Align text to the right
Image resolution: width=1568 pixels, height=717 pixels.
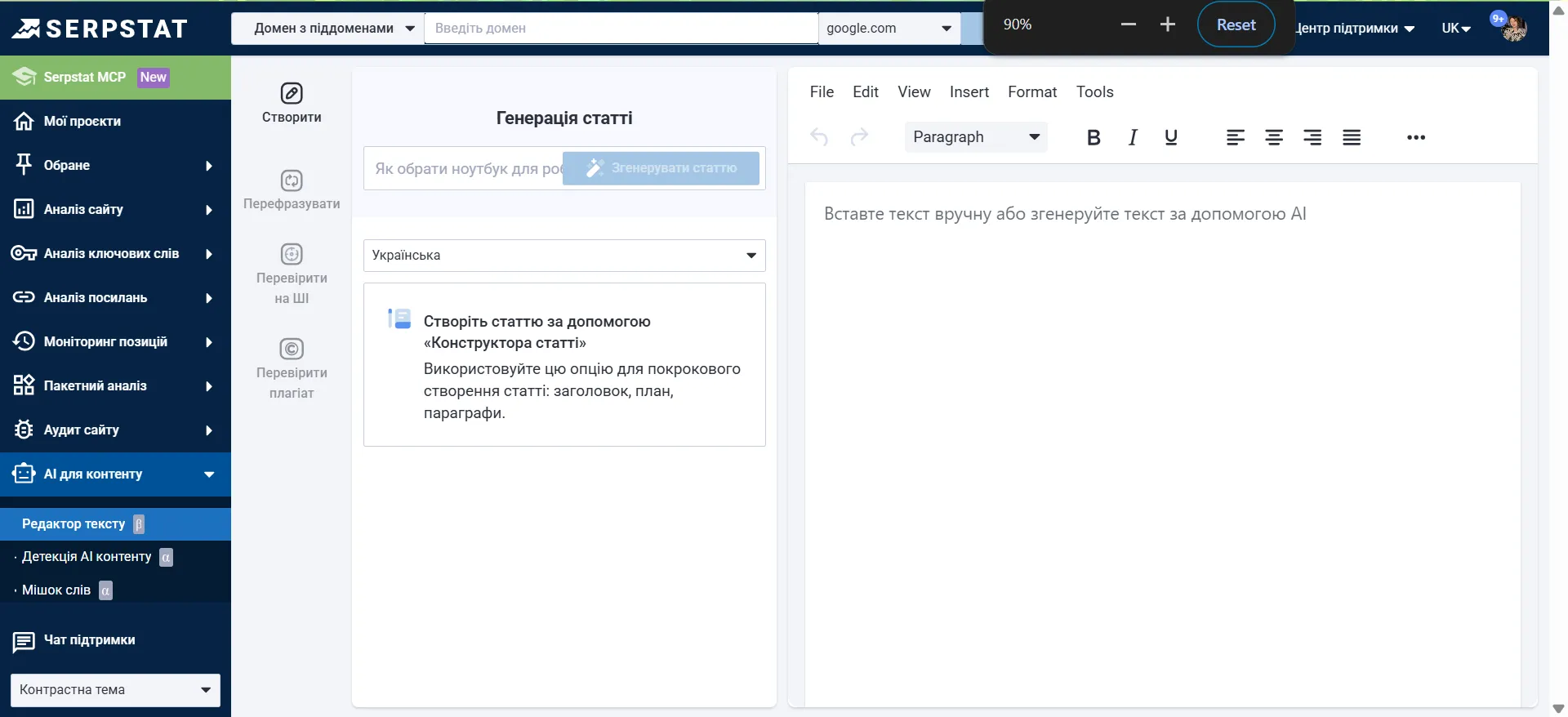click(x=1312, y=137)
